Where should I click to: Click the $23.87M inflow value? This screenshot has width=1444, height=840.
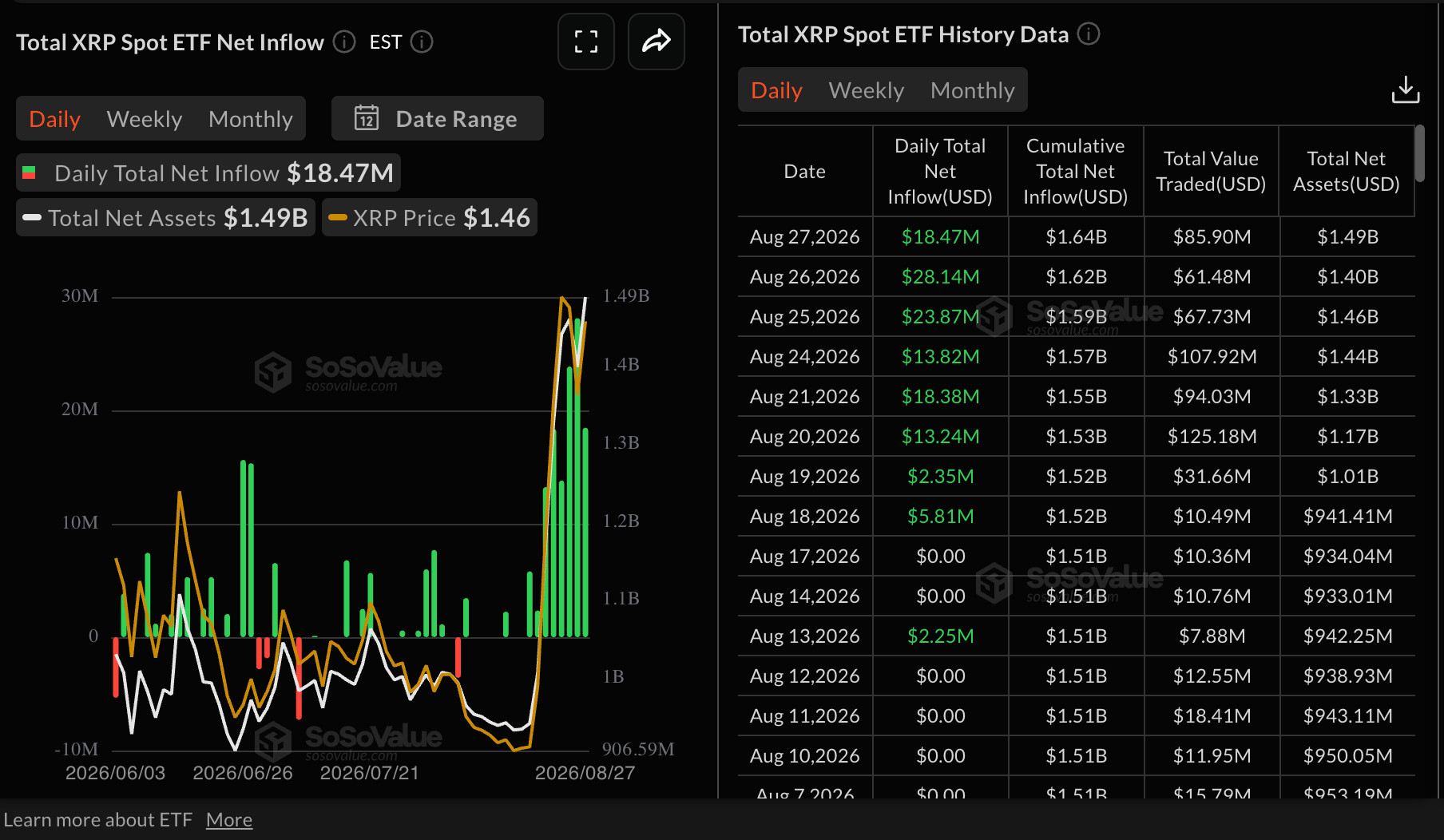[940, 316]
